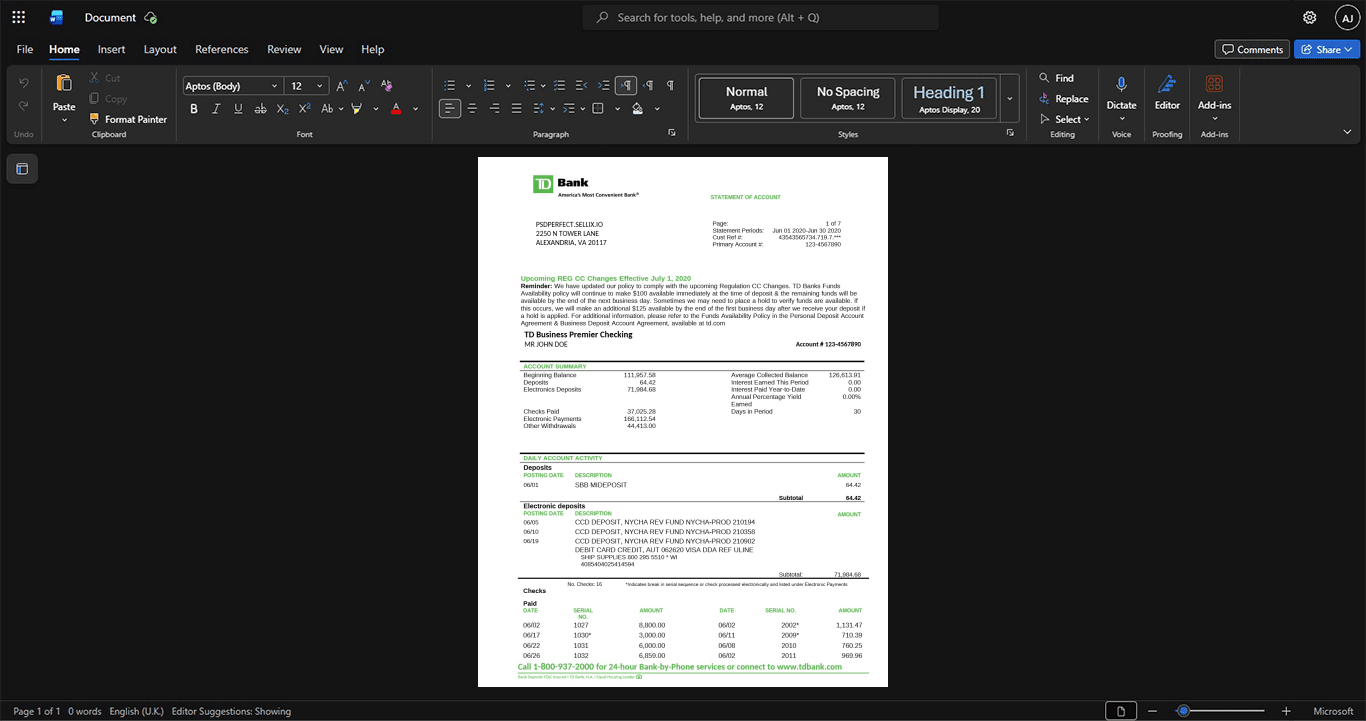Viewport: 1366px width, 721px height.
Task: Open paragraph settings dialog launcher
Action: pyautogui.click(x=672, y=132)
